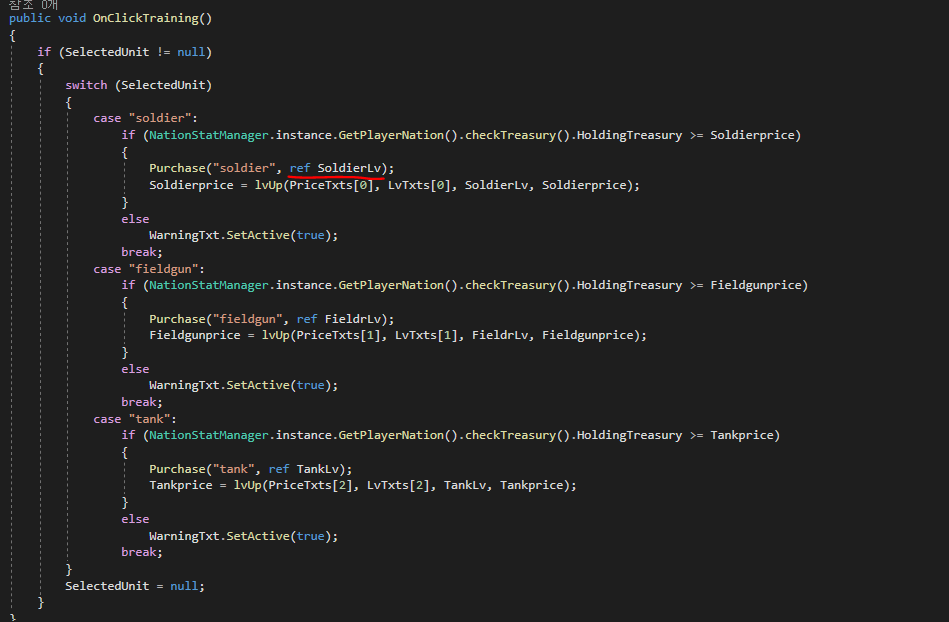Click 'null' in the SelectedUnit = null; statement
Image resolution: width=949 pixels, height=622 pixels.
pyautogui.click(x=184, y=586)
